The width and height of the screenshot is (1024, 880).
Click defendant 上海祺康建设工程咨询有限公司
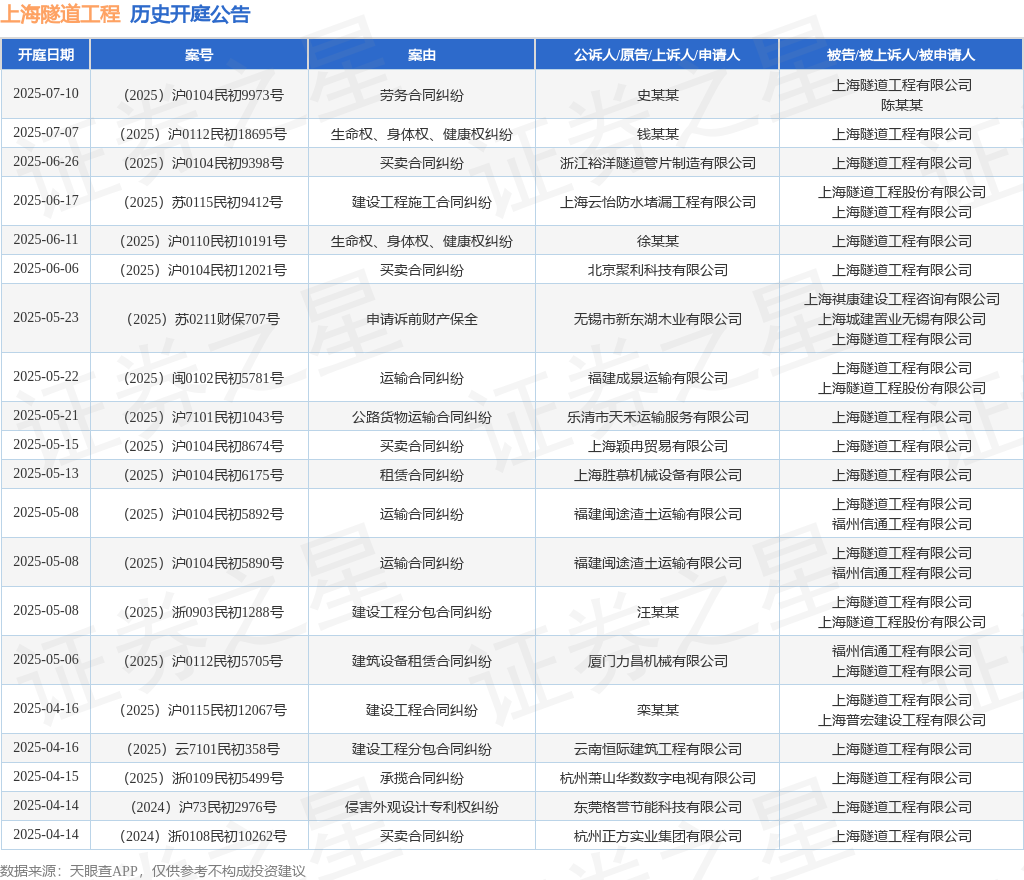tap(902, 299)
